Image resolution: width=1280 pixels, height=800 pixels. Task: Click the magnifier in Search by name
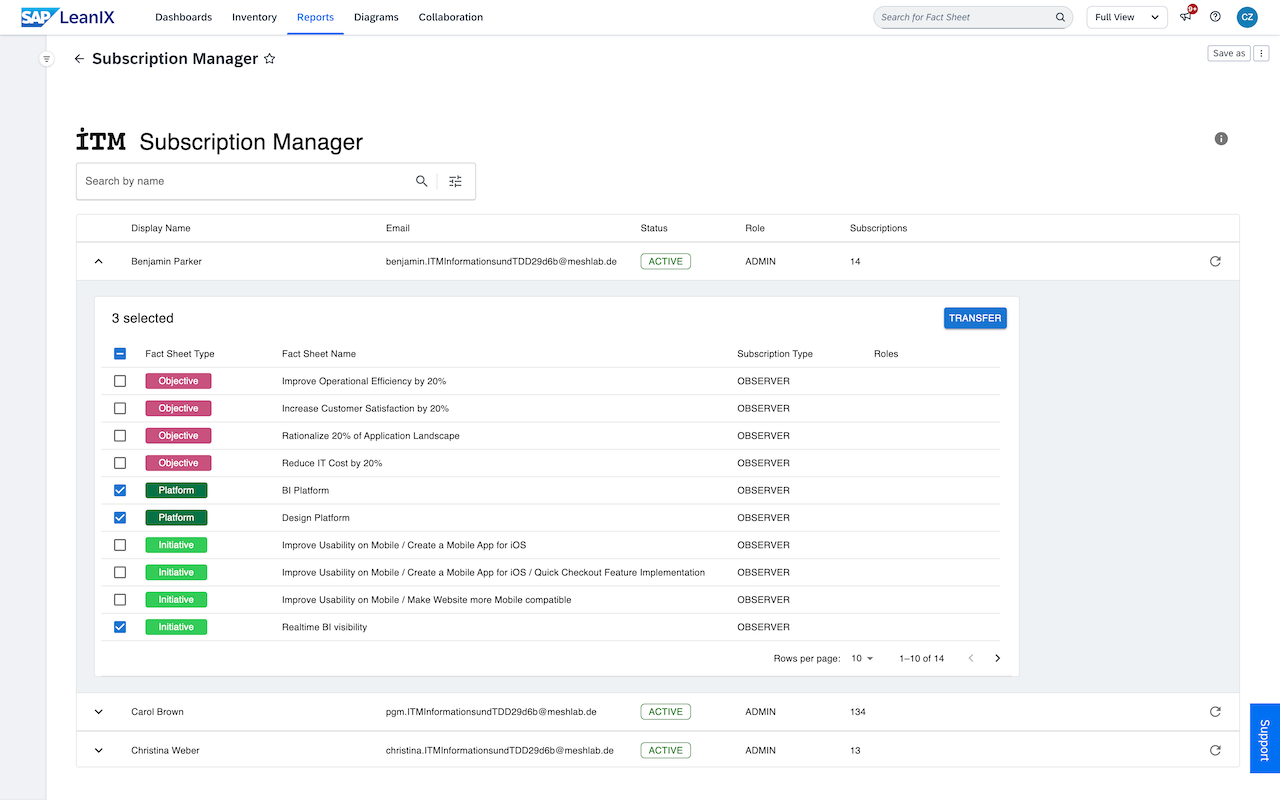(x=421, y=181)
